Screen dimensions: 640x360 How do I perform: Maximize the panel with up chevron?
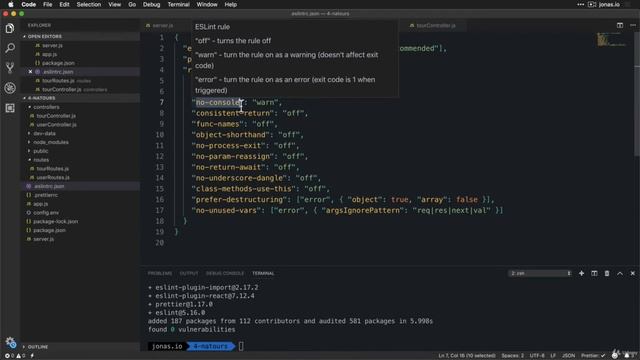[x=620, y=273]
